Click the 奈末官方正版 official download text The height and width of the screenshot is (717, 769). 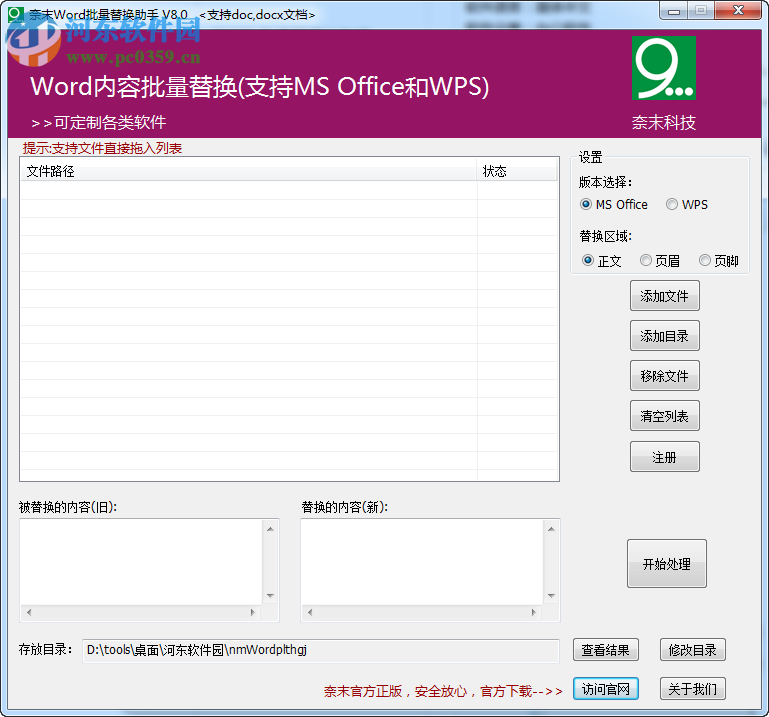[443, 691]
